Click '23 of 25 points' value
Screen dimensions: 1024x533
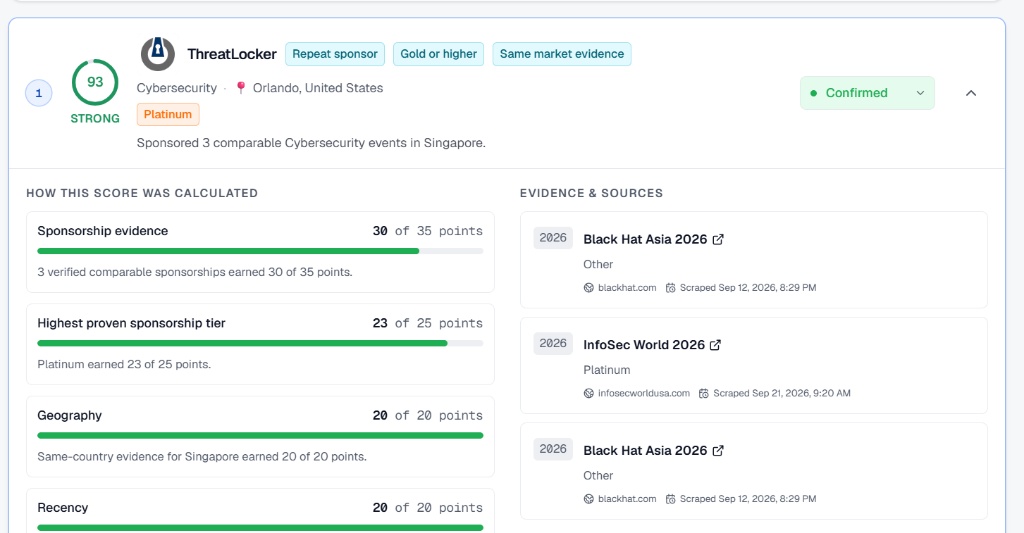pyautogui.click(x=428, y=323)
